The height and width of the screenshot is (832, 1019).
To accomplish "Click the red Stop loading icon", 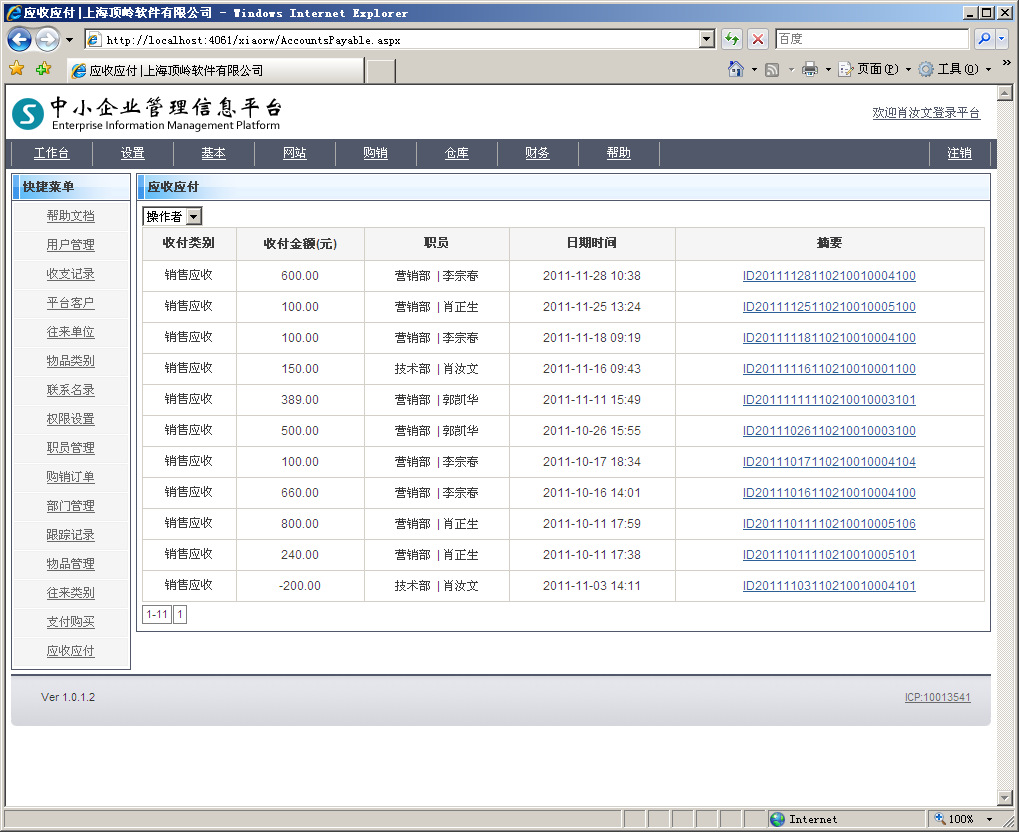I will tap(758, 40).
